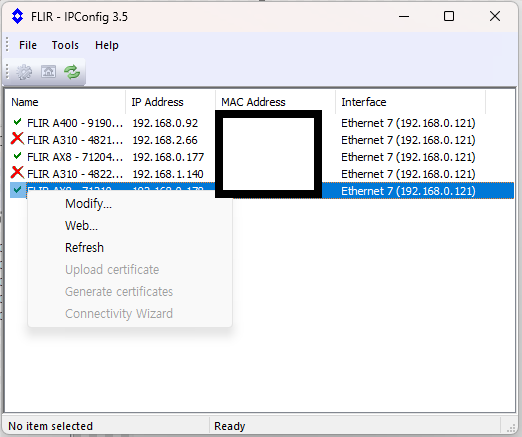Screen dimensions: 522x437
Task: Click Interface cell of 192.168.2.66 row
Action: coord(408,140)
